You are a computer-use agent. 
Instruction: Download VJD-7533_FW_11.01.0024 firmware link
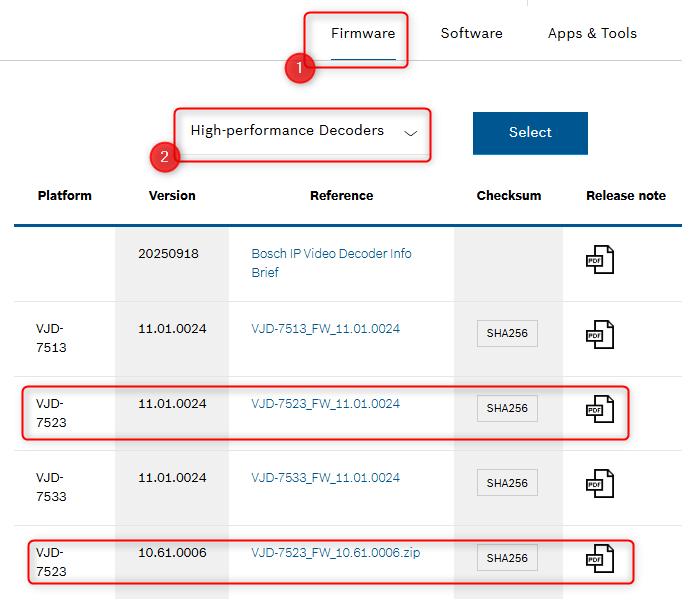click(325, 478)
